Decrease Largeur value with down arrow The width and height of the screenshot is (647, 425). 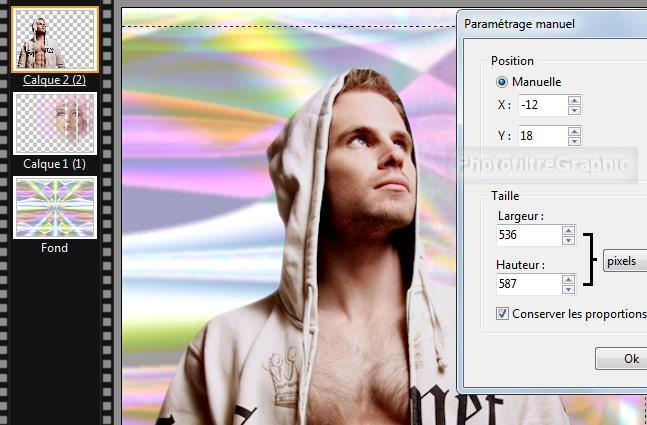tap(568, 241)
